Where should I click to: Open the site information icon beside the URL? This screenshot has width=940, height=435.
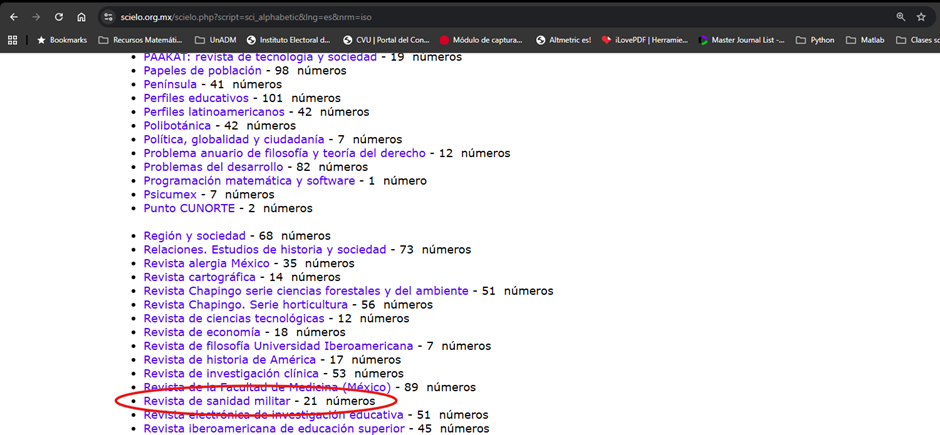tap(107, 17)
